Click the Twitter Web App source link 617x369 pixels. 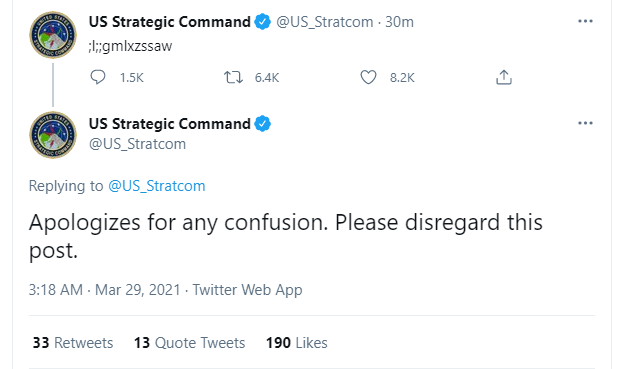(247, 290)
